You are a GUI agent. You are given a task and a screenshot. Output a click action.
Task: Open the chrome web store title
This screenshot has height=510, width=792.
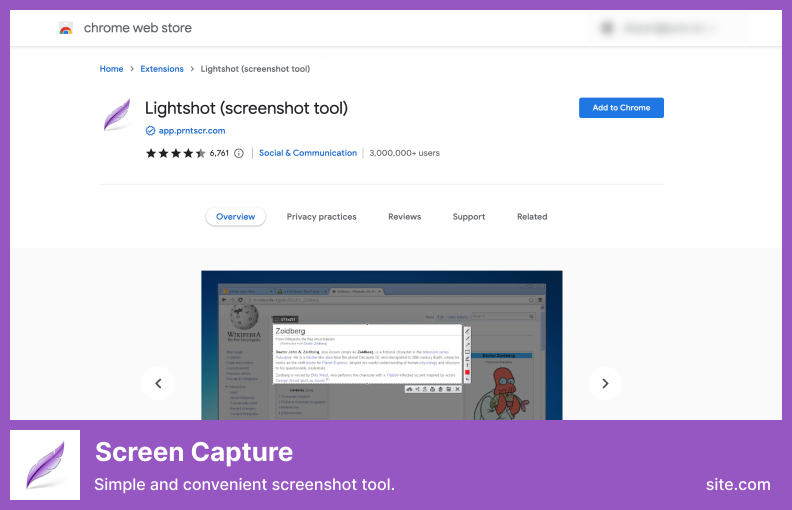[x=137, y=28]
